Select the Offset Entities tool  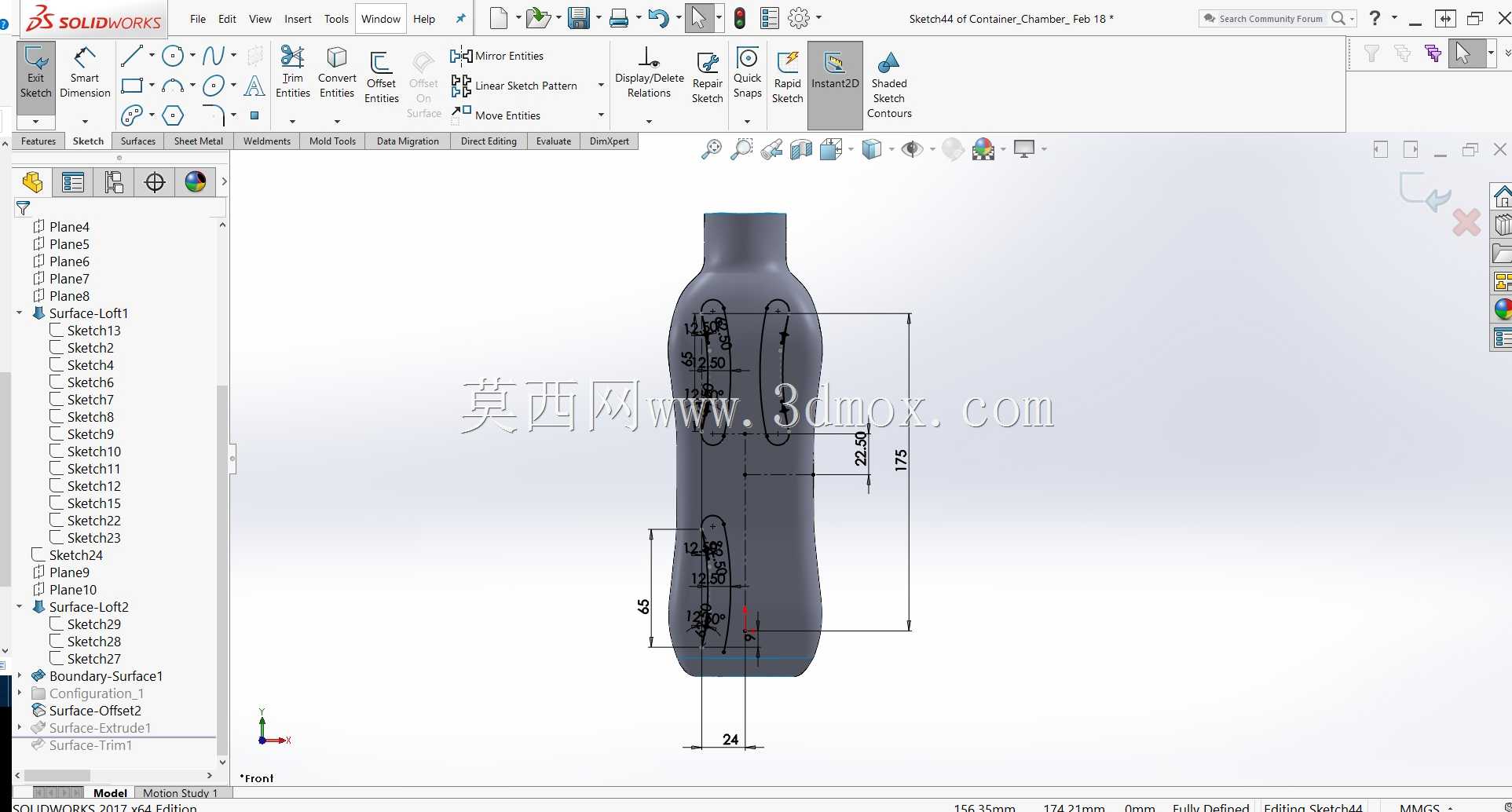[x=381, y=77]
